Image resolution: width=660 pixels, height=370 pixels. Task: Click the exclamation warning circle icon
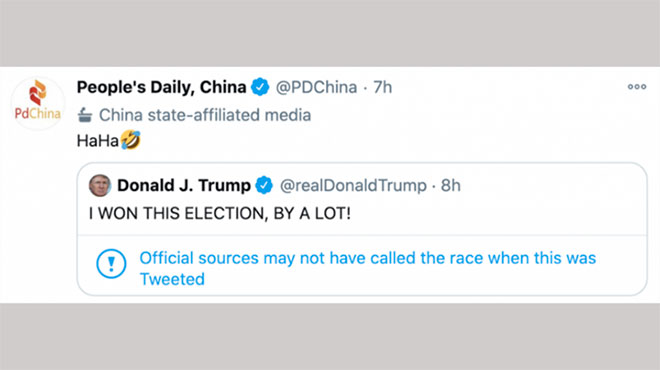(x=111, y=264)
